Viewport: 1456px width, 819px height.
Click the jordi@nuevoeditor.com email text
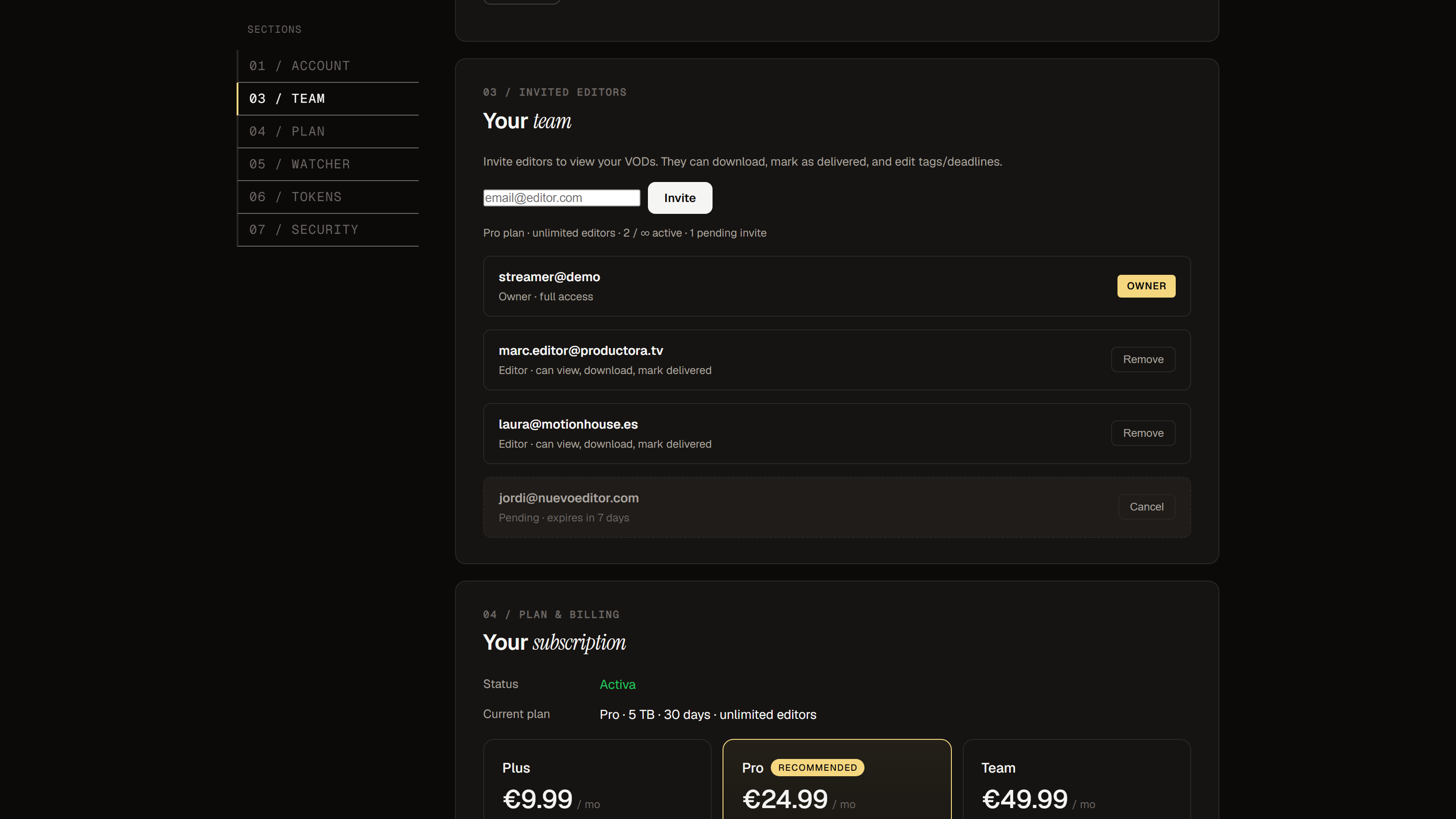pos(569,498)
